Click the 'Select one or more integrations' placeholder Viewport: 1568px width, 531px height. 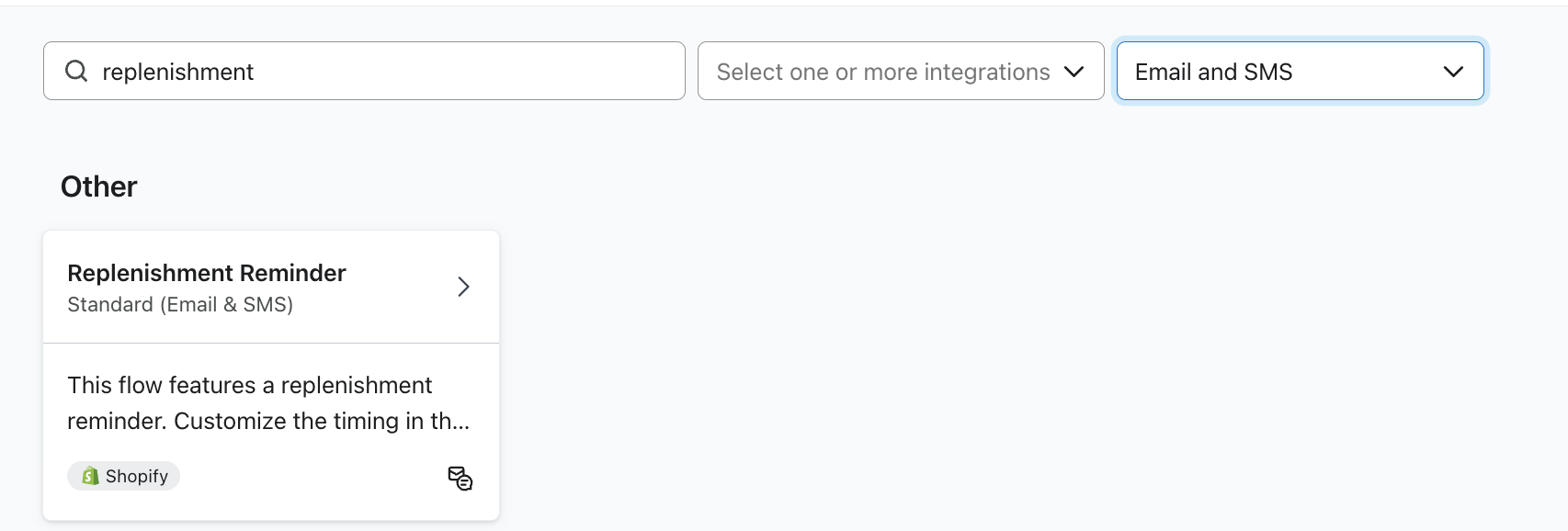click(882, 72)
